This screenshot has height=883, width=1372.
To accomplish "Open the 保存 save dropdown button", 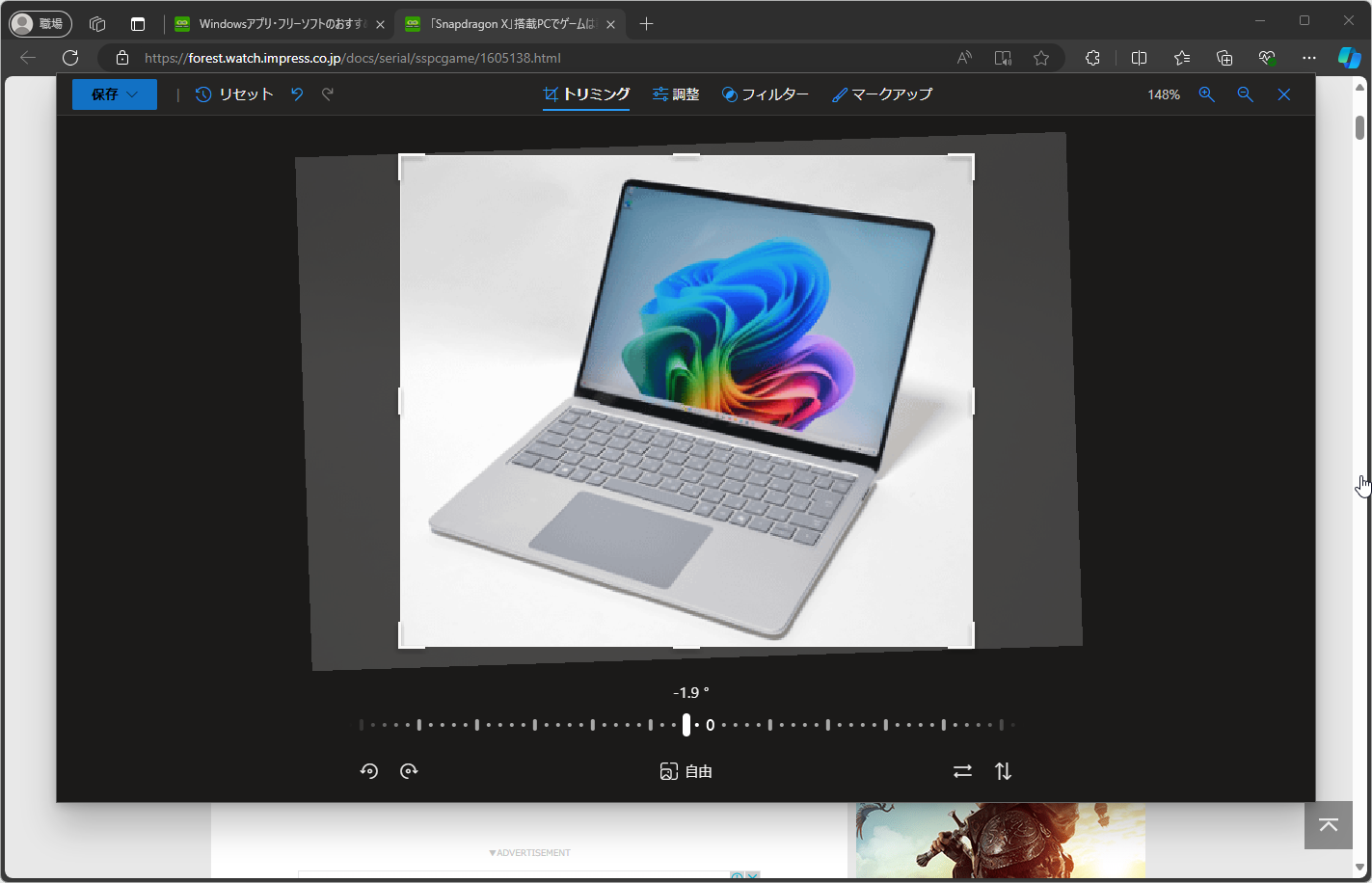I will [115, 94].
